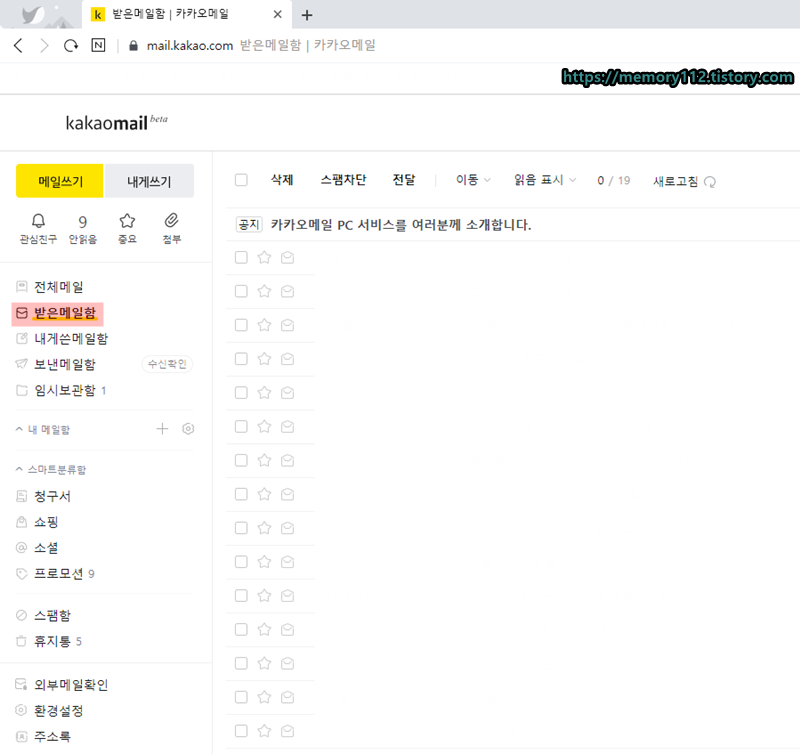Open mailbox settings gear icon in 내 메일함
The height and width of the screenshot is (754, 800).
[188, 429]
